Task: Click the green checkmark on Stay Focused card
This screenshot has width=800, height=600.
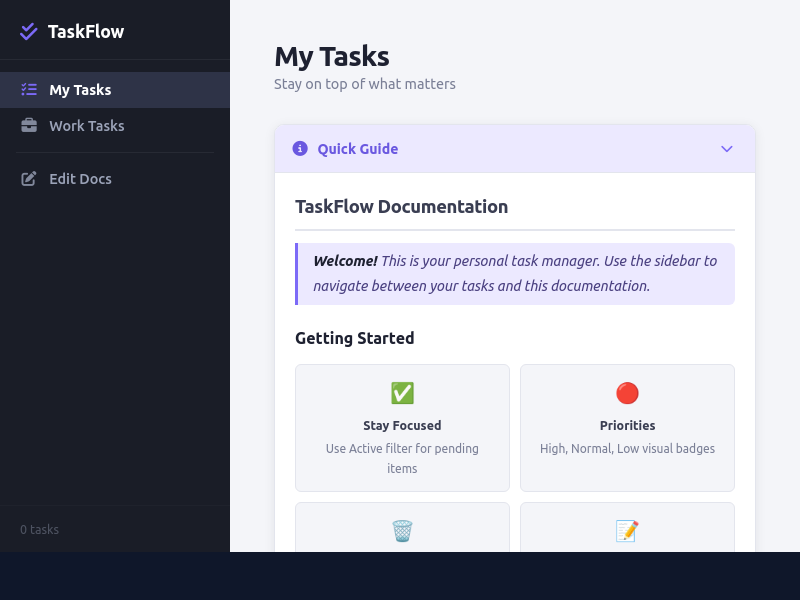Action: pyautogui.click(x=402, y=393)
